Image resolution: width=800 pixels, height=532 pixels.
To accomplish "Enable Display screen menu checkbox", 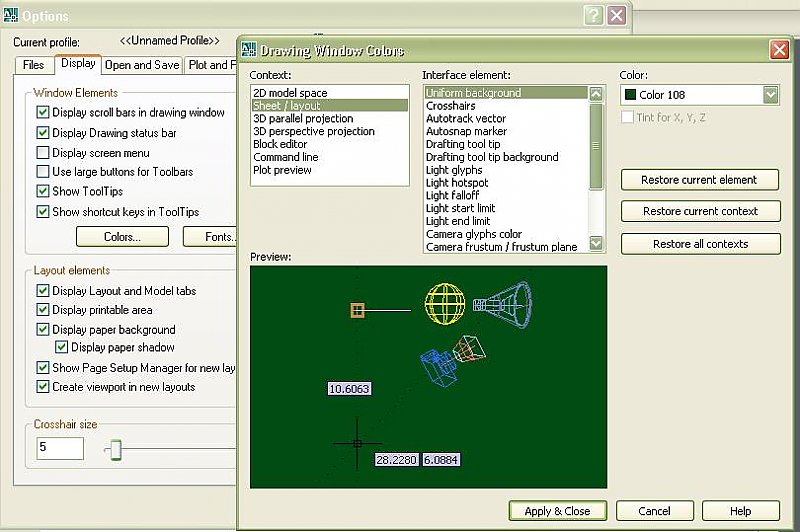I will [x=43, y=153].
